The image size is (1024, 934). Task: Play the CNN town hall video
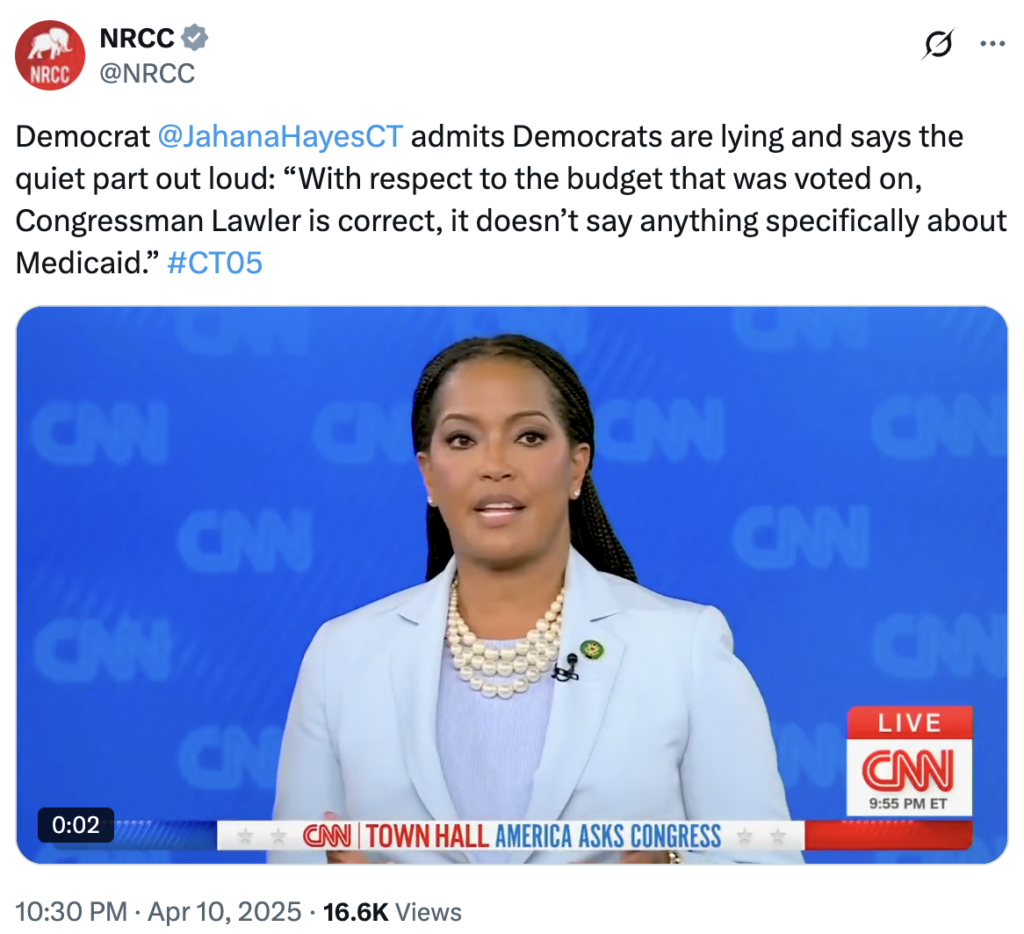coord(511,585)
